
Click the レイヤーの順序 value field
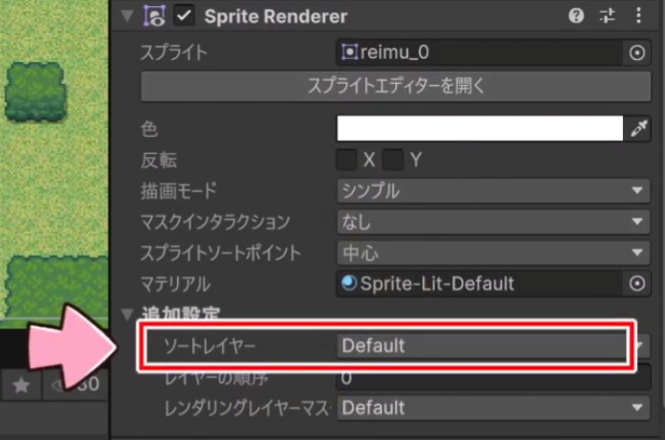click(493, 378)
